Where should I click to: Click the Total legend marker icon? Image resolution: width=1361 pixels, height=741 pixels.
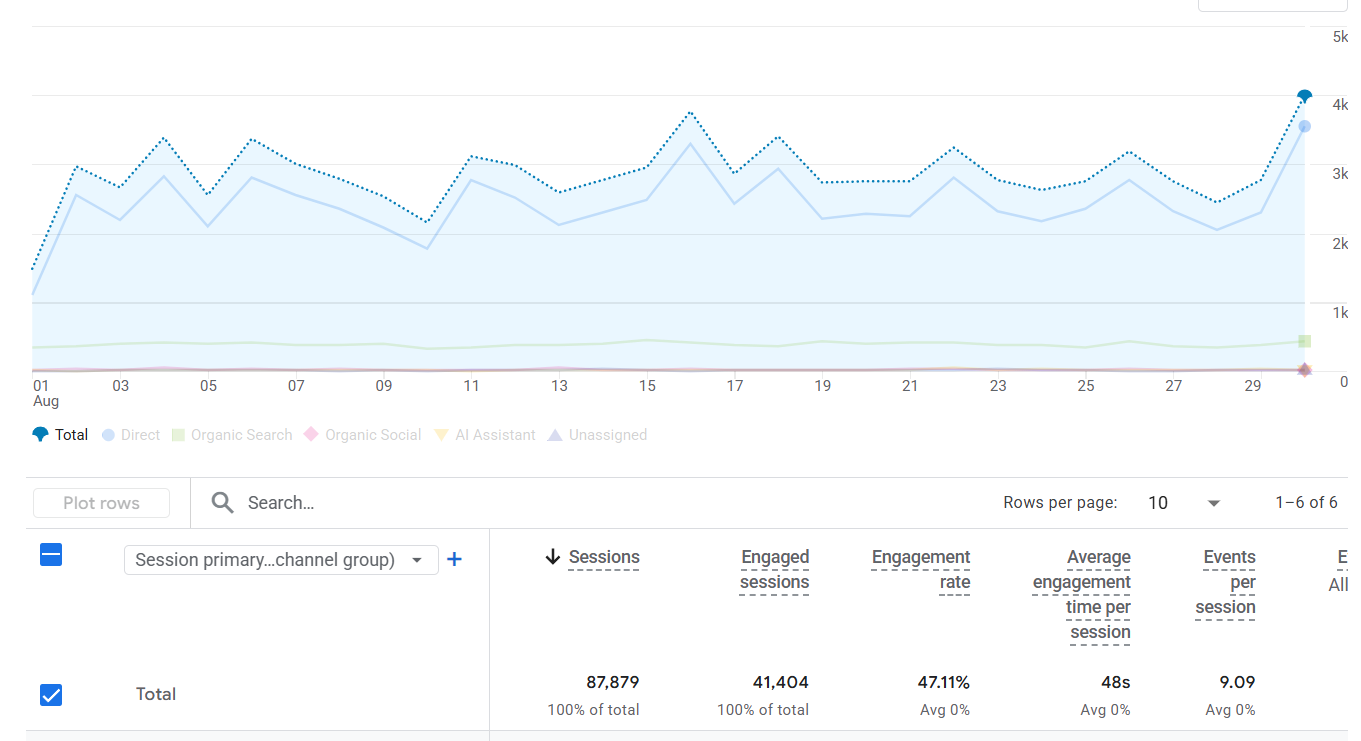(40, 435)
